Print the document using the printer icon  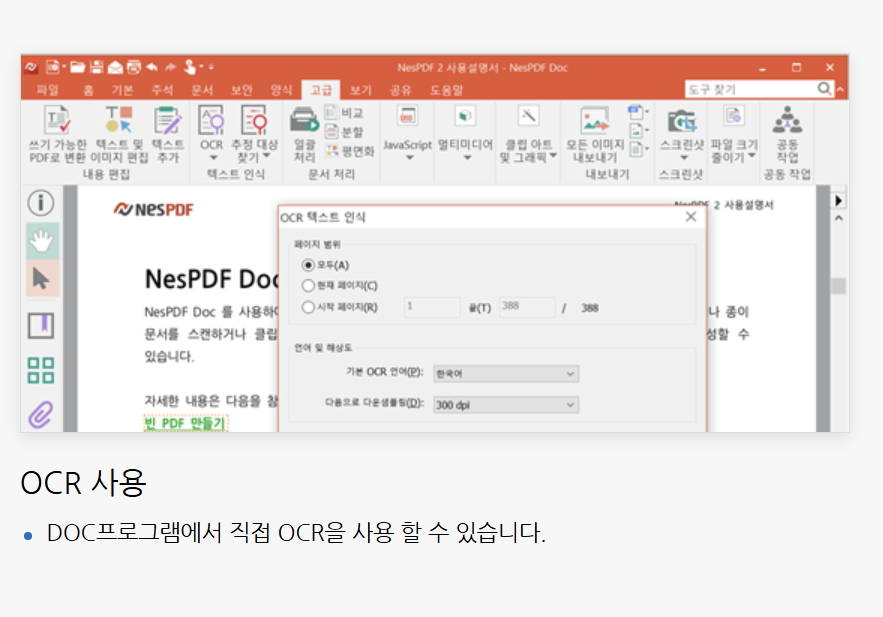coord(133,68)
